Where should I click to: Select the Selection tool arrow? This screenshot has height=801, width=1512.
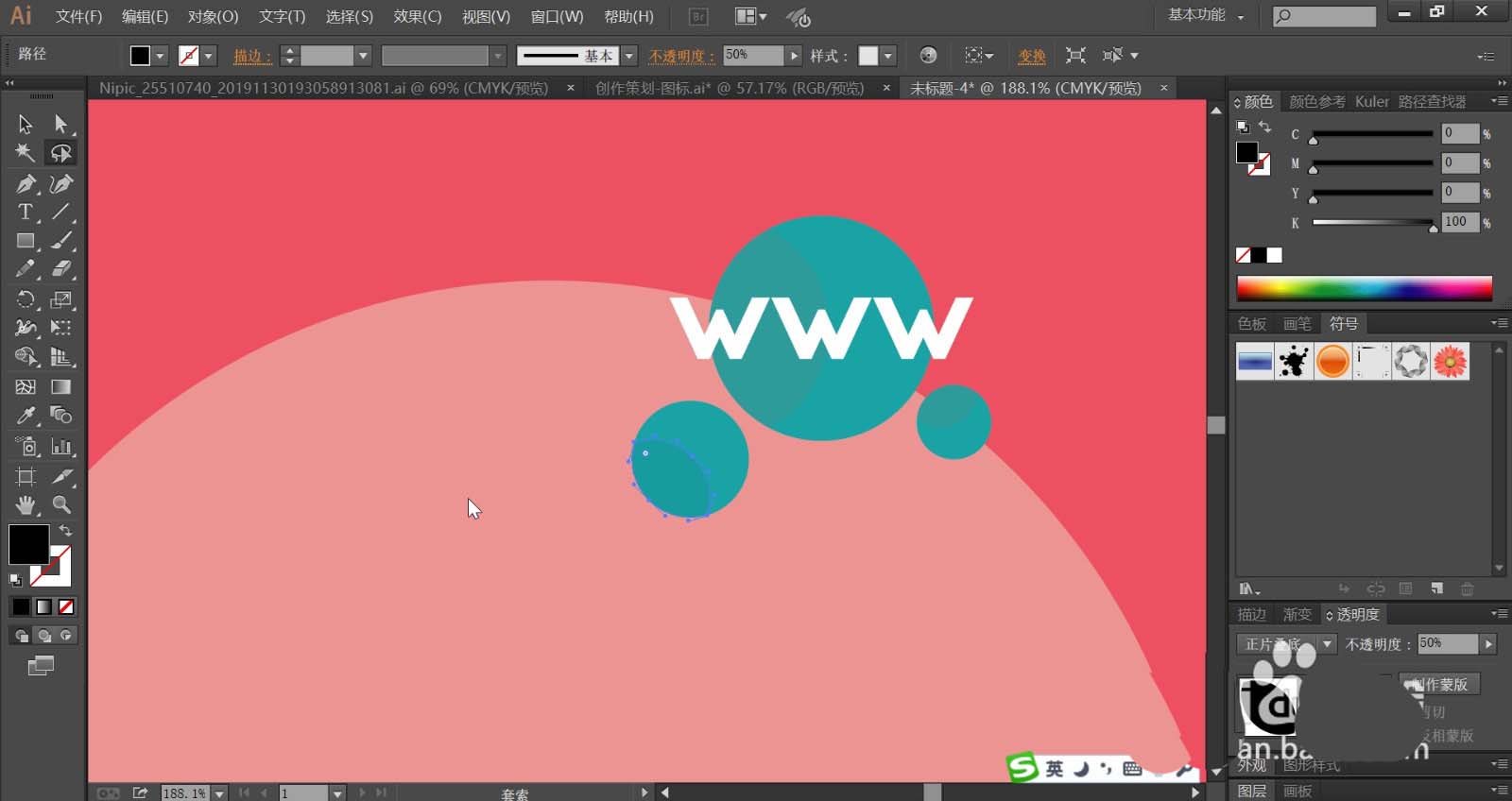coord(26,124)
